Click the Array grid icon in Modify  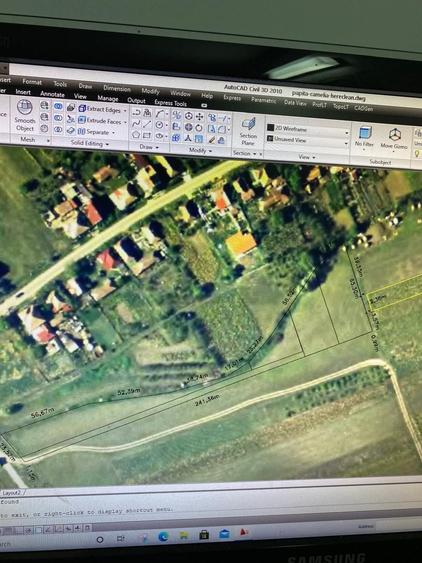click(176, 138)
